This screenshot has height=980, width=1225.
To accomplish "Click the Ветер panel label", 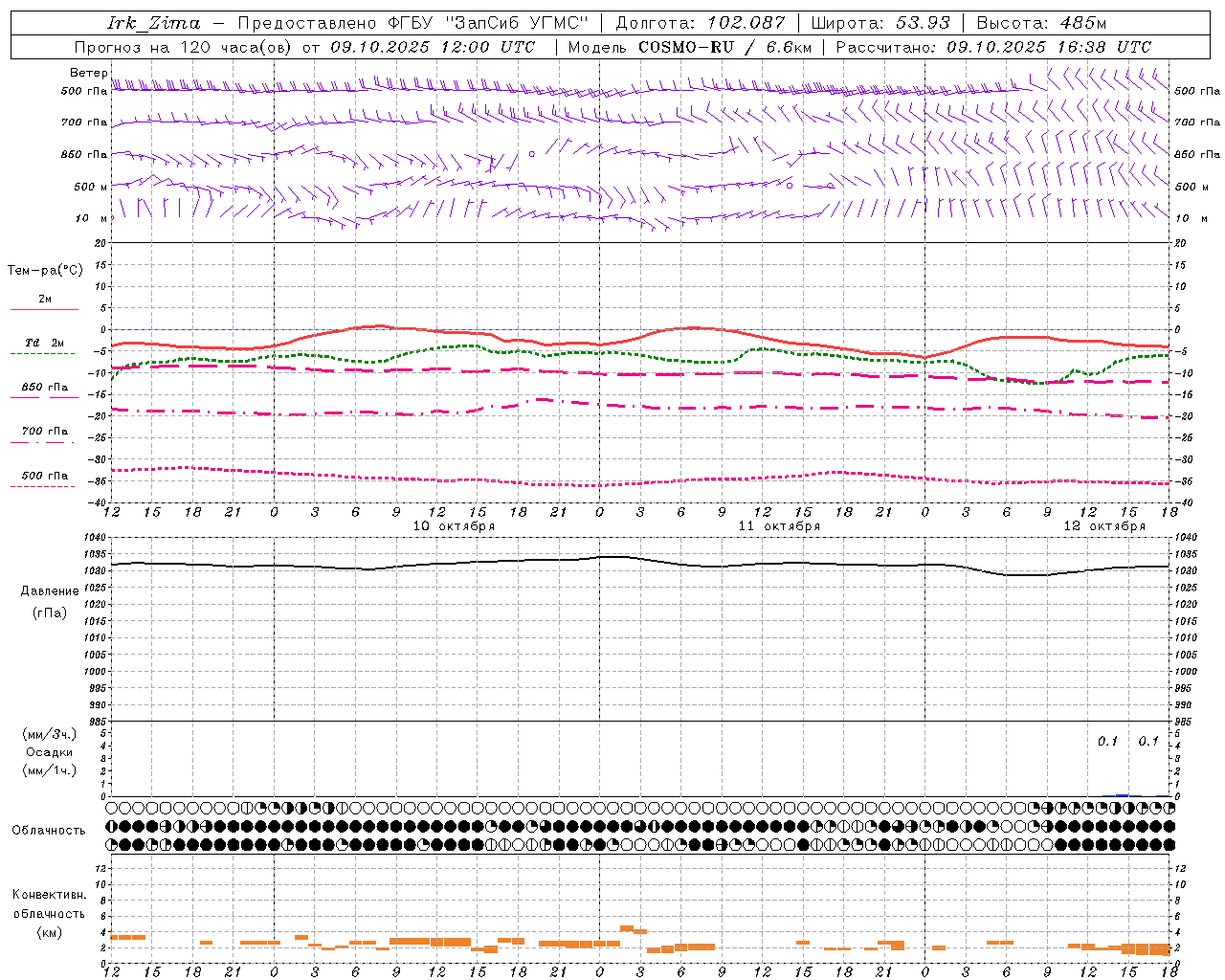I will pyautogui.click(x=88, y=73).
